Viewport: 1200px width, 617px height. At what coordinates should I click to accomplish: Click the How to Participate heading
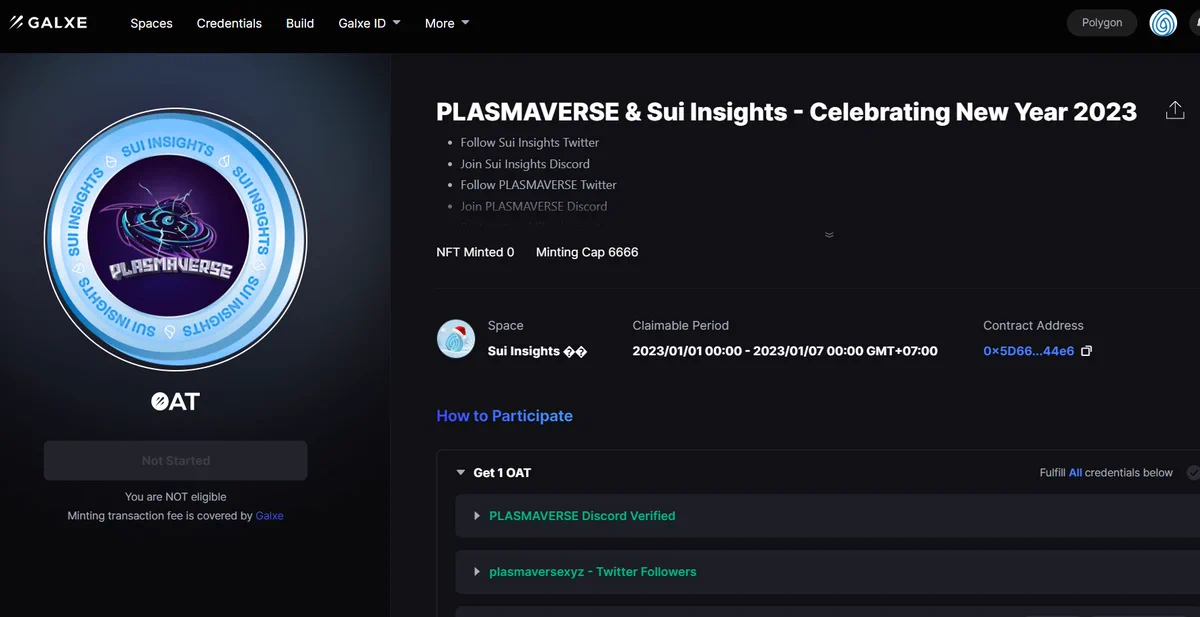[505, 416]
